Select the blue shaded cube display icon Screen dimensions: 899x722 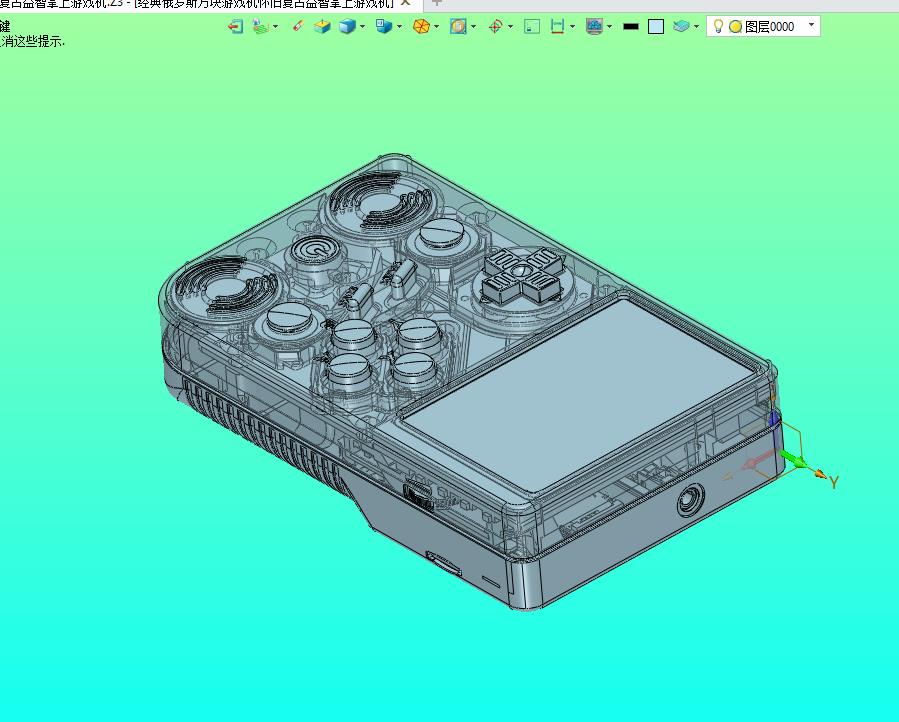347,26
